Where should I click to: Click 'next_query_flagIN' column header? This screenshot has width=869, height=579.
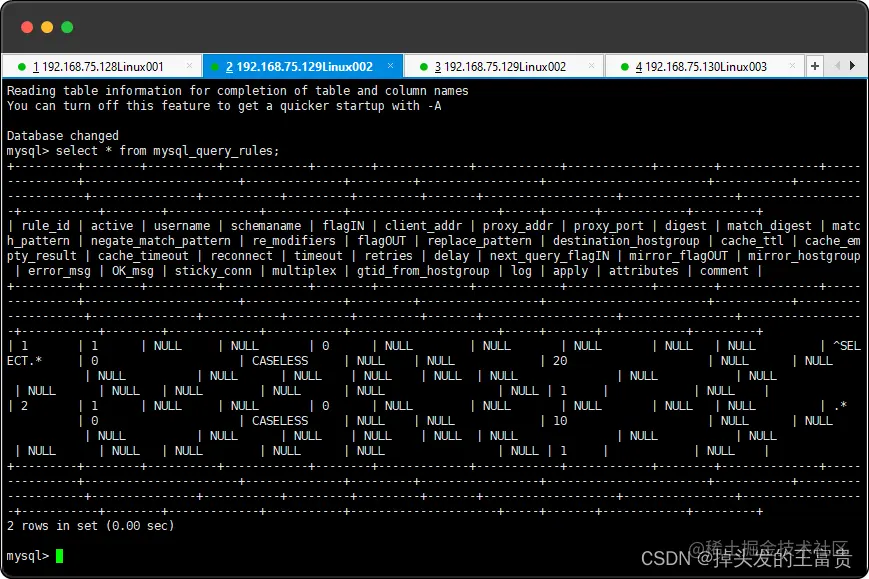point(549,255)
